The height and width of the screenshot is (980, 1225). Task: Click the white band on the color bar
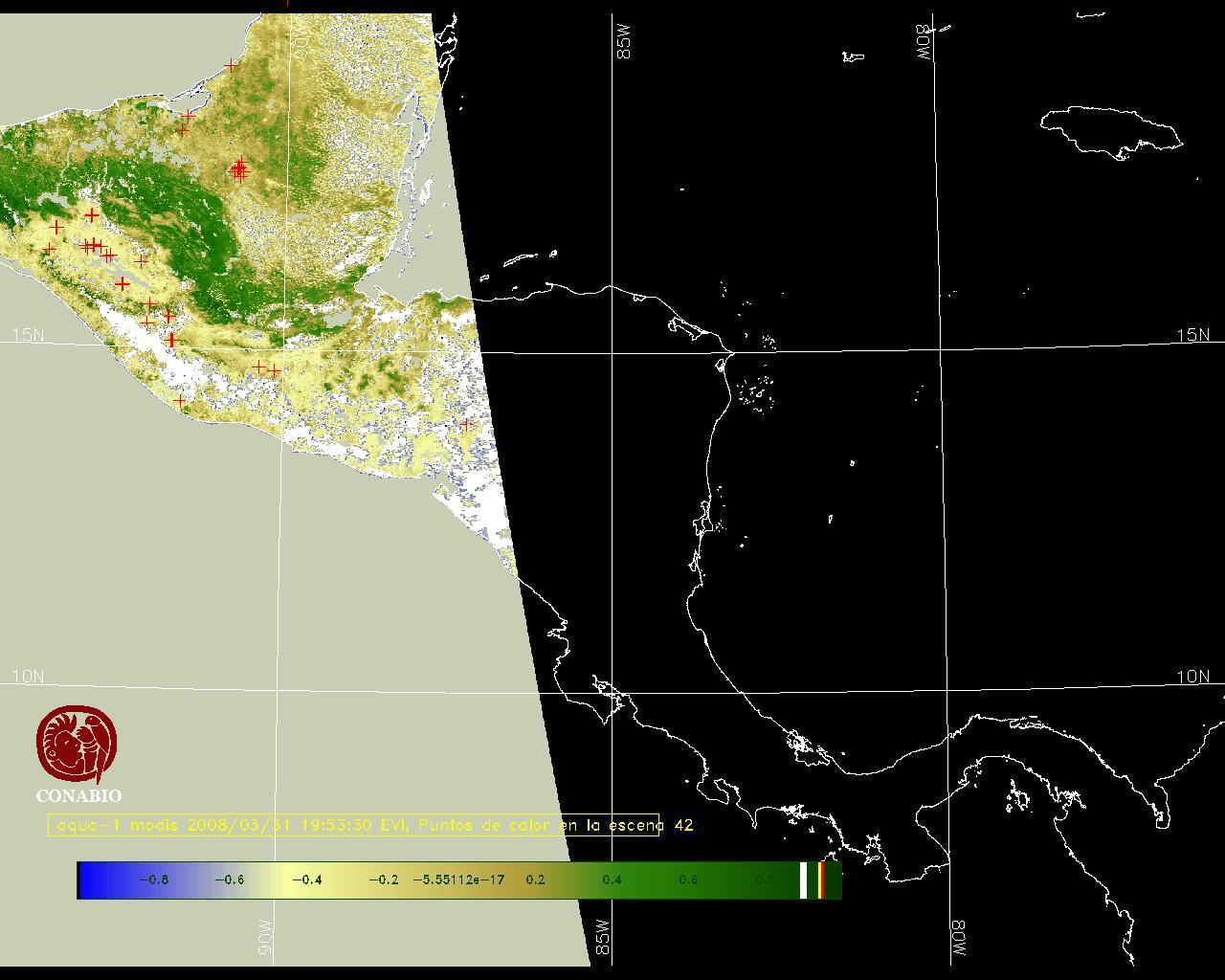pyautogui.click(x=804, y=880)
